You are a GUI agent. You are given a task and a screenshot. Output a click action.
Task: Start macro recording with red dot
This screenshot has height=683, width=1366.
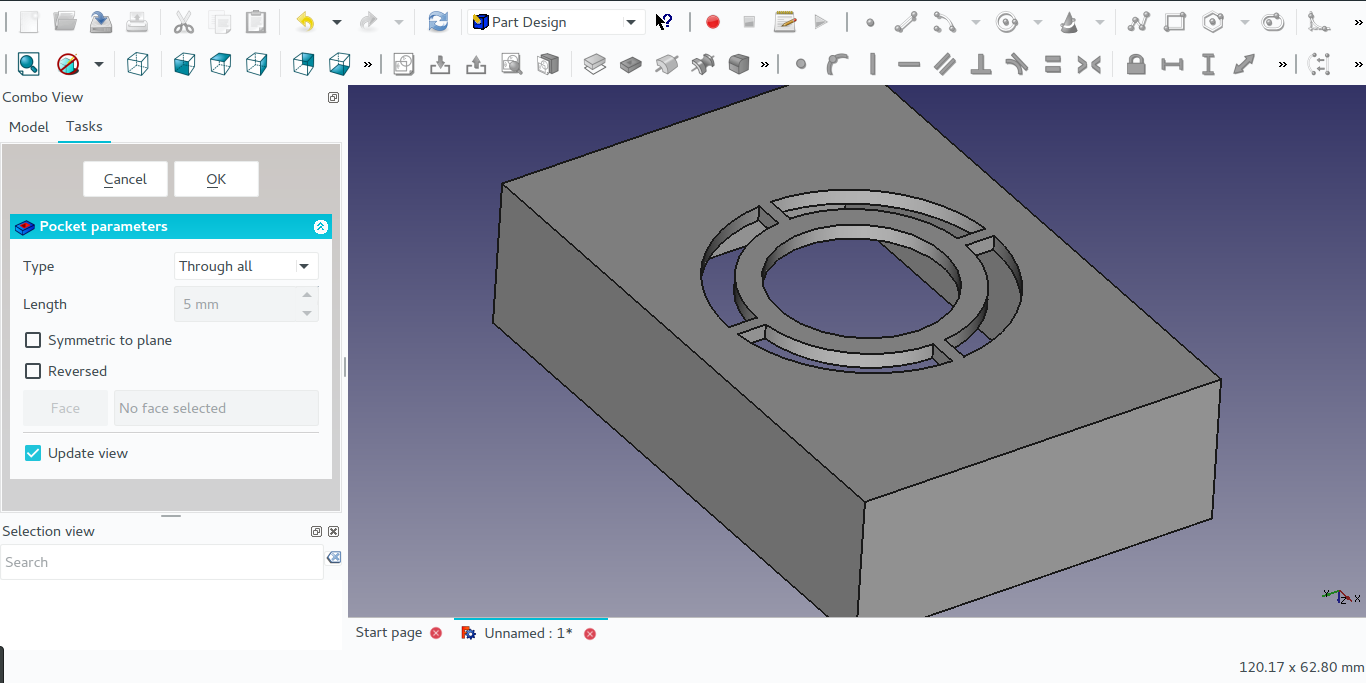click(x=712, y=22)
